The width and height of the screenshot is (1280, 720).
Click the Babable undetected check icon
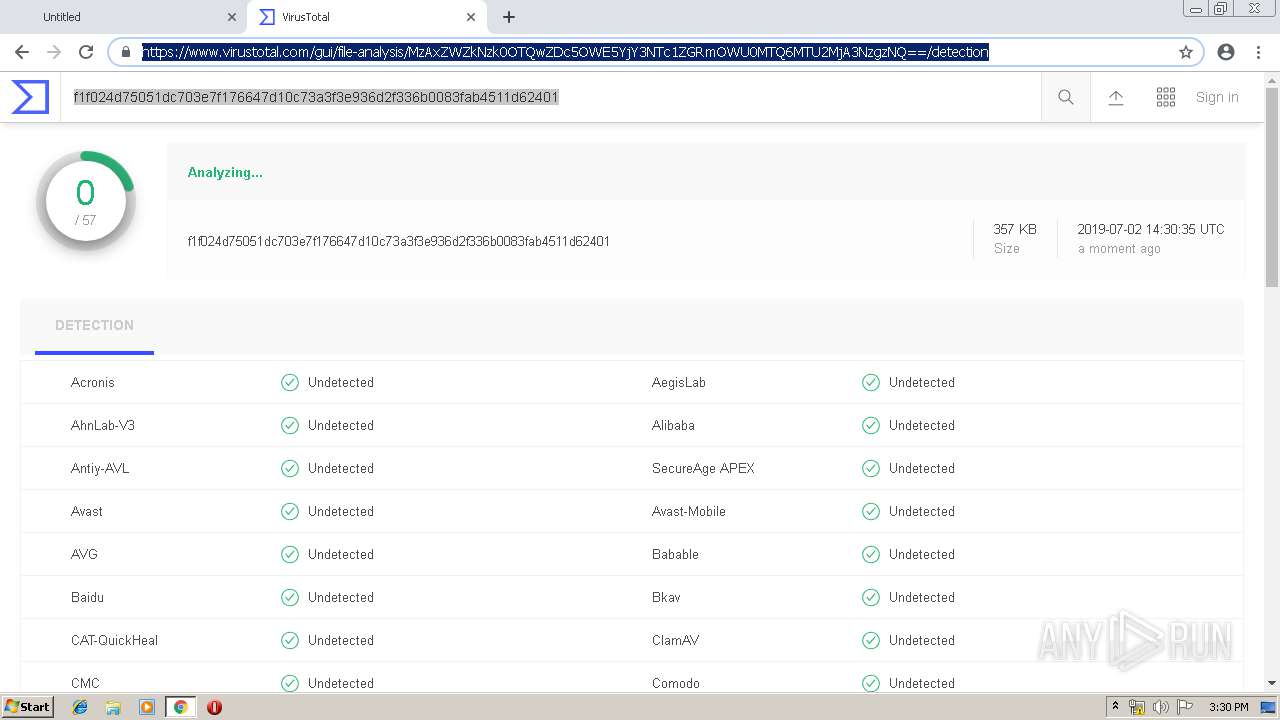(871, 554)
